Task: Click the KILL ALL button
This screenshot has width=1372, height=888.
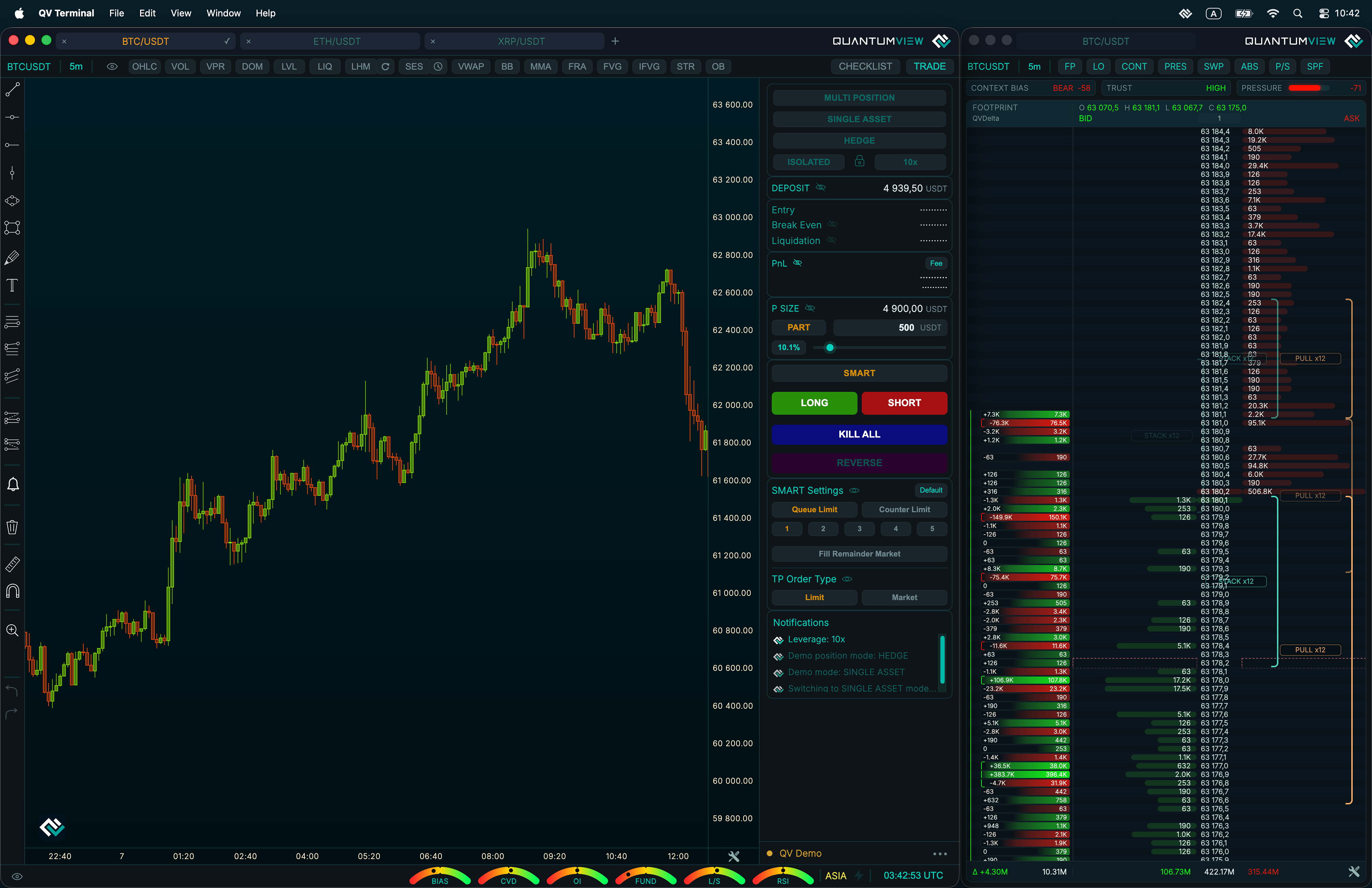Action: pyautogui.click(x=859, y=434)
